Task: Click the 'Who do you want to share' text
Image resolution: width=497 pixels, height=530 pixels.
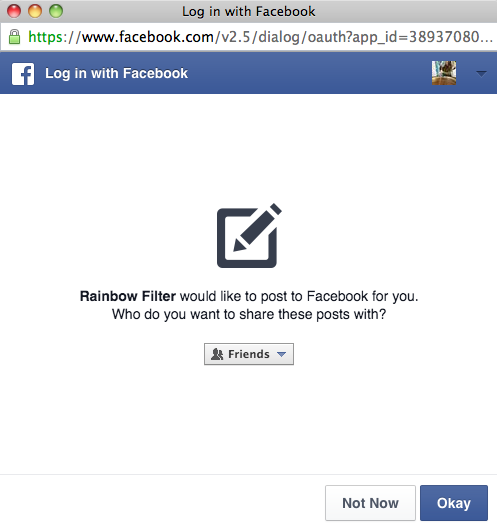Action: pyautogui.click(x=249, y=314)
